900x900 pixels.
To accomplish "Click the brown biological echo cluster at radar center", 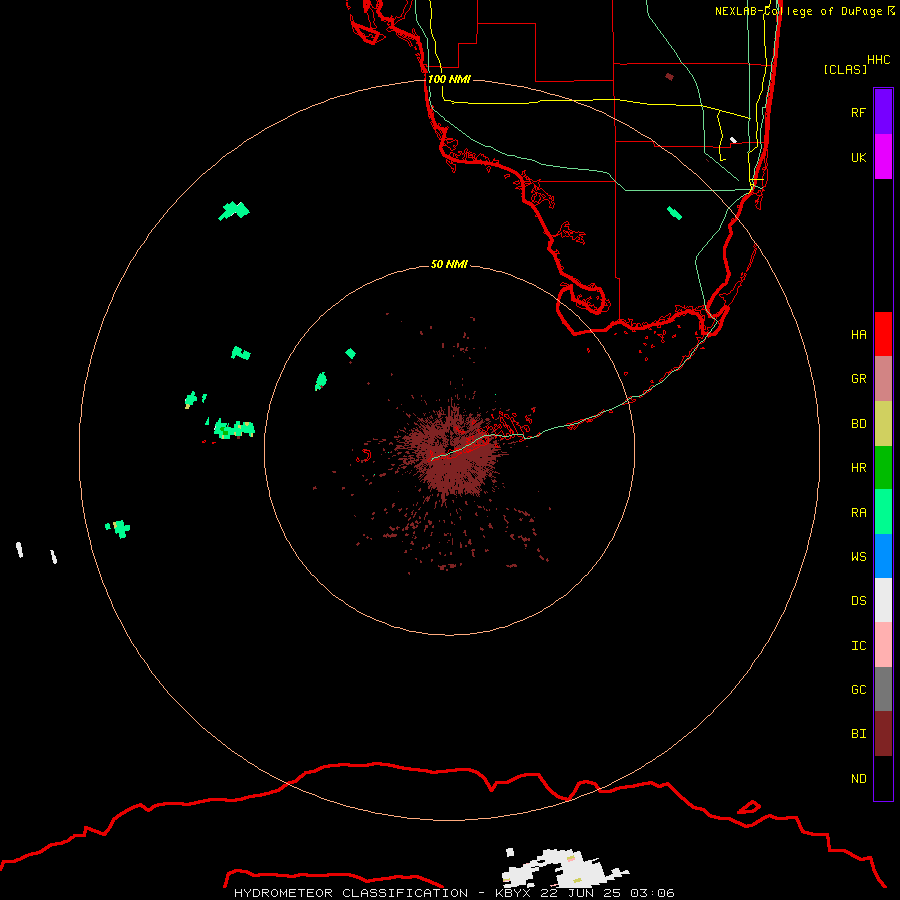I will click(x=453, y=451).
